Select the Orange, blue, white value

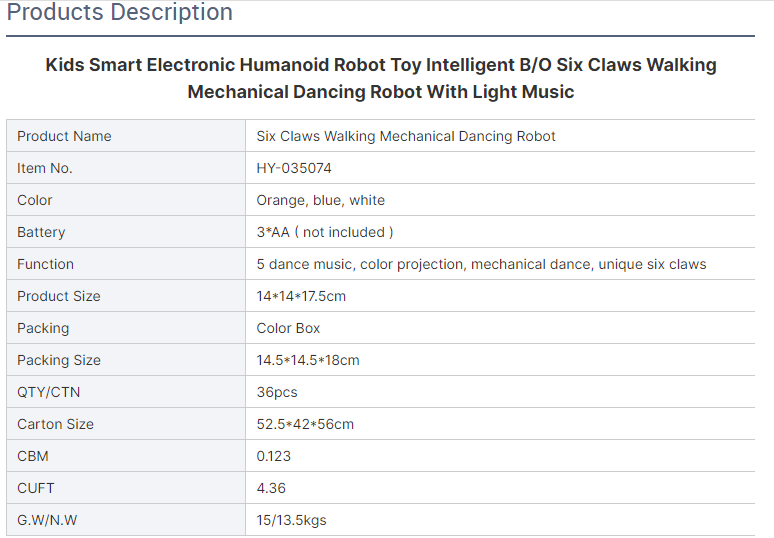pyautogui.click(x=320, y=200)
